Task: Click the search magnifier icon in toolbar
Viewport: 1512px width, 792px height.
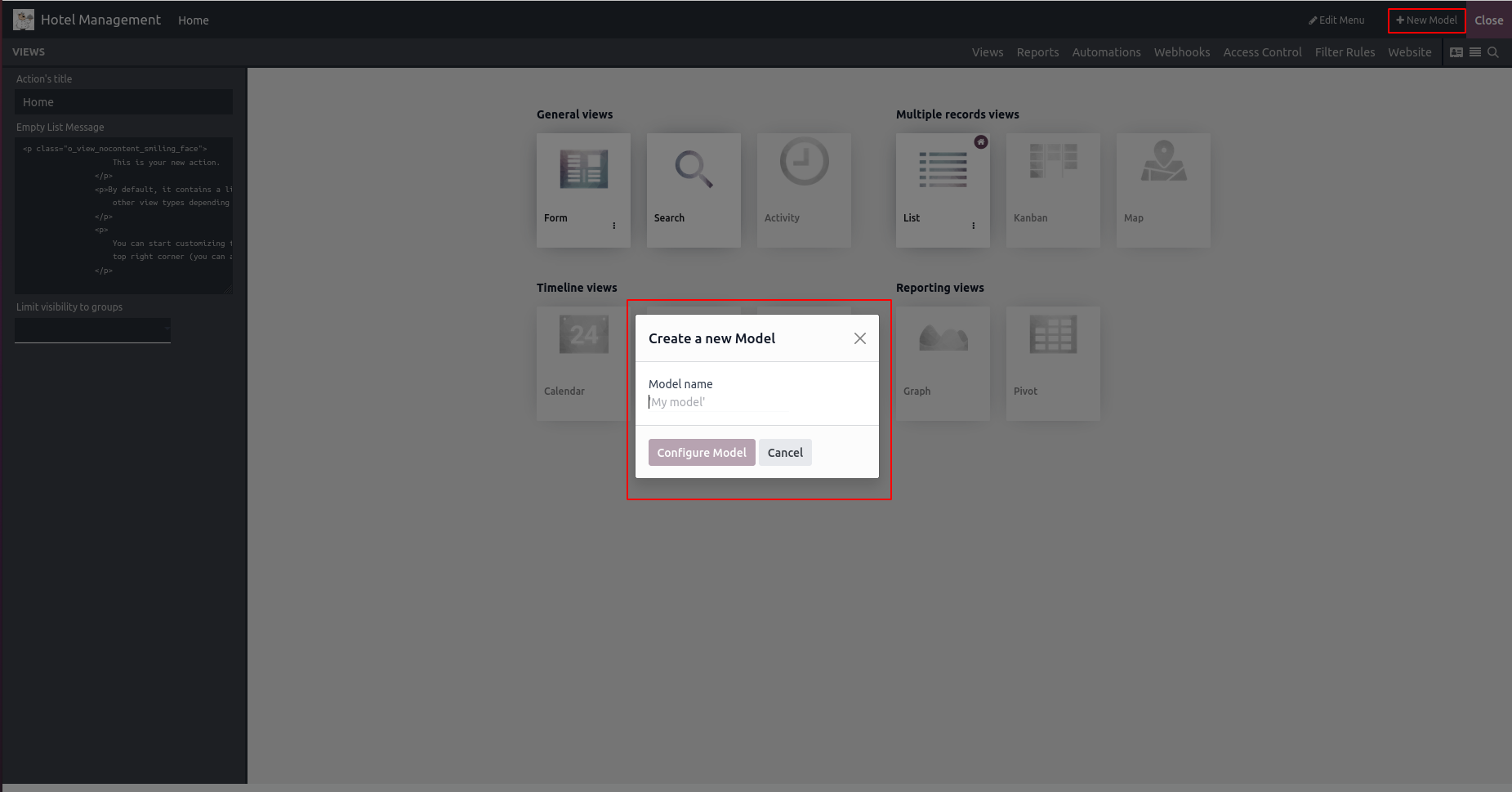Action: [x=1493, y=52]
